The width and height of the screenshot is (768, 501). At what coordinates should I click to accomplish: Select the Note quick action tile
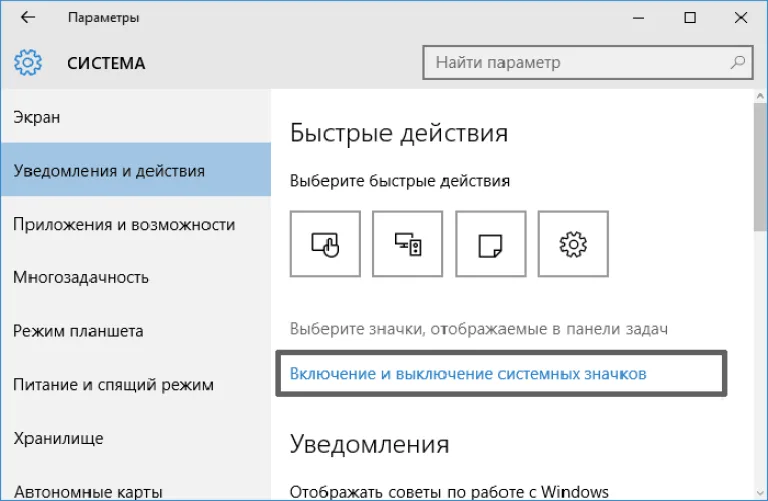(x=491, y=244)
